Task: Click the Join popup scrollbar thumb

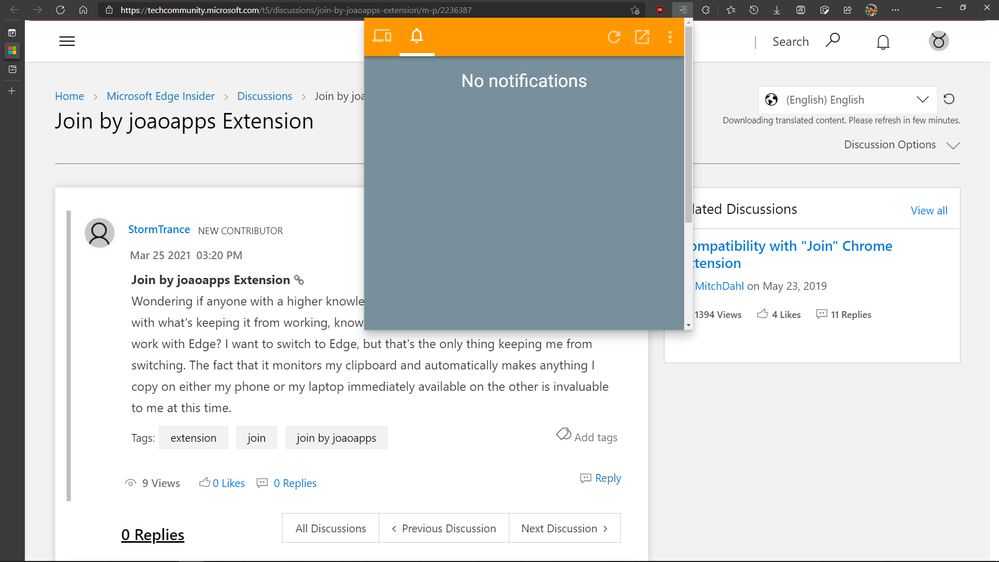Action: [688, 124]
